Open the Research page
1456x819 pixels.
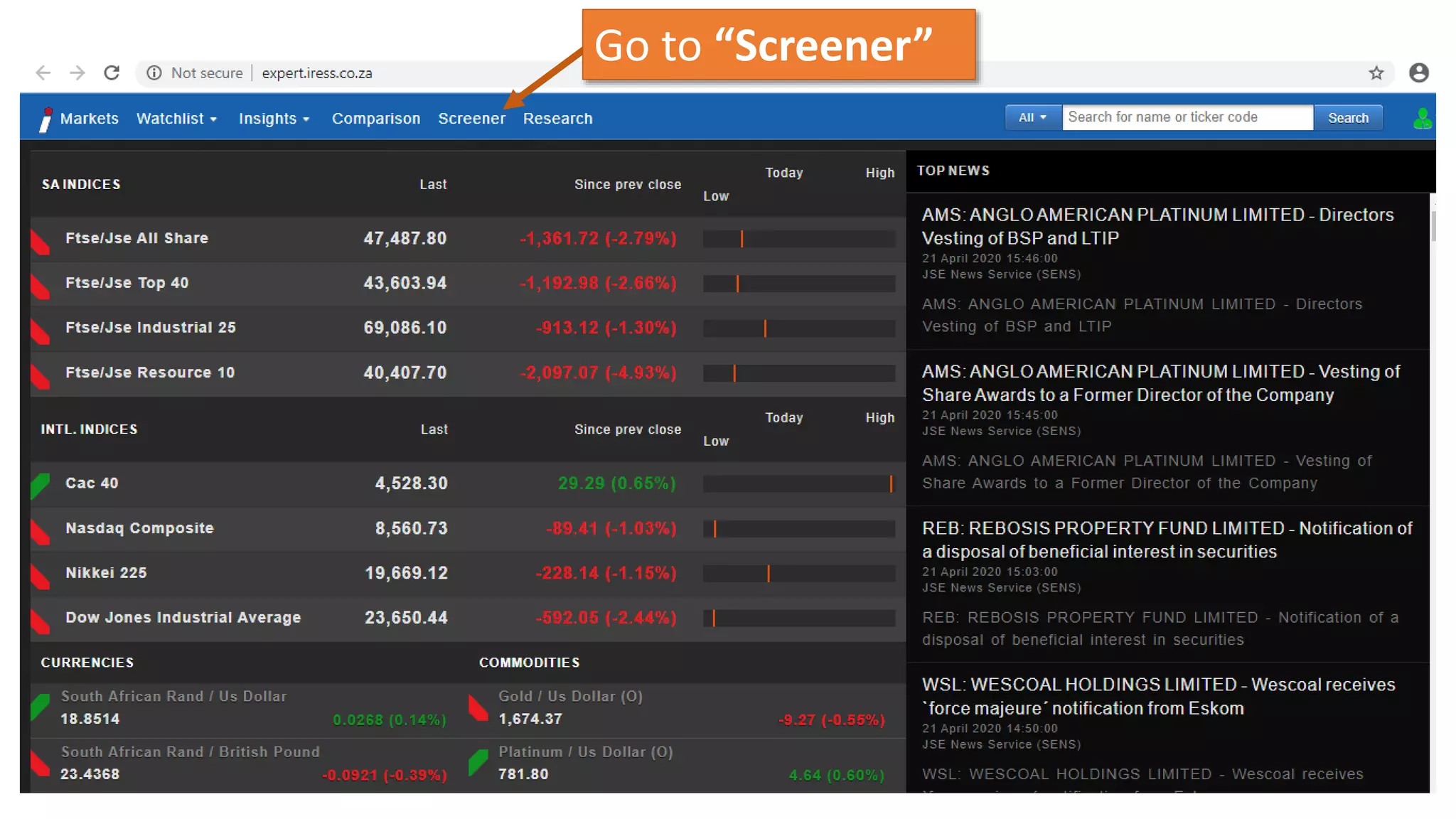pyautogui.click(x=557, y=119)
